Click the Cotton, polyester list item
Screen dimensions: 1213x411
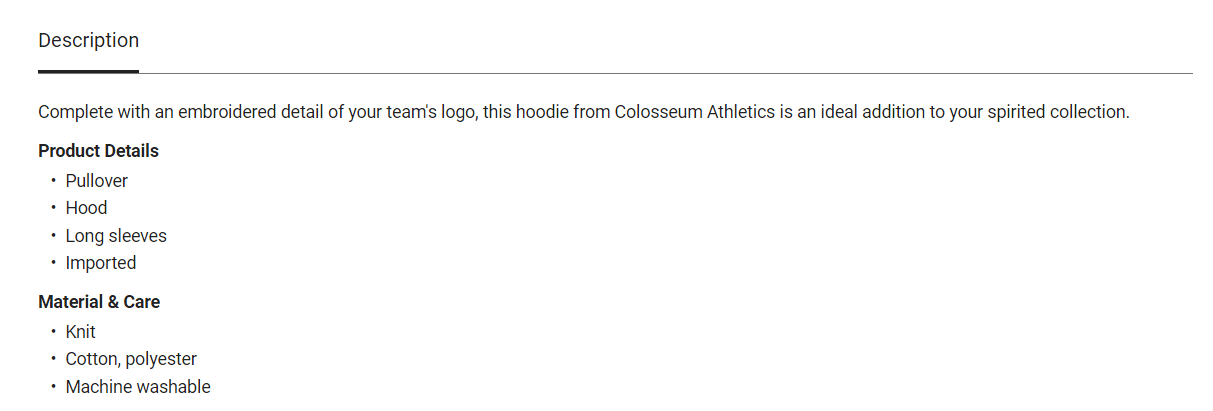(131, 359)
